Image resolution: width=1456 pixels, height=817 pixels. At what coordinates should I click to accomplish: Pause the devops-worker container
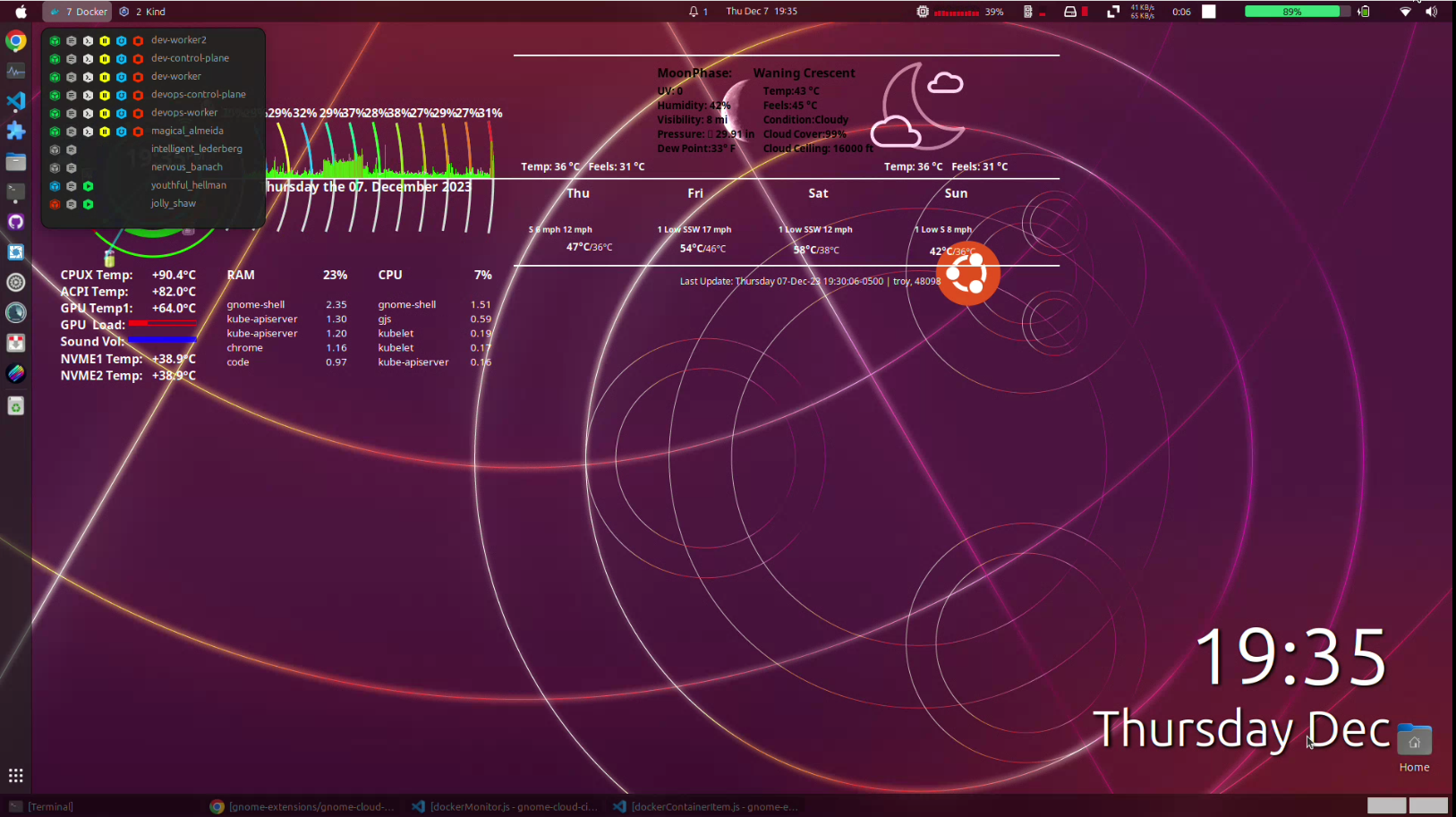105,113
